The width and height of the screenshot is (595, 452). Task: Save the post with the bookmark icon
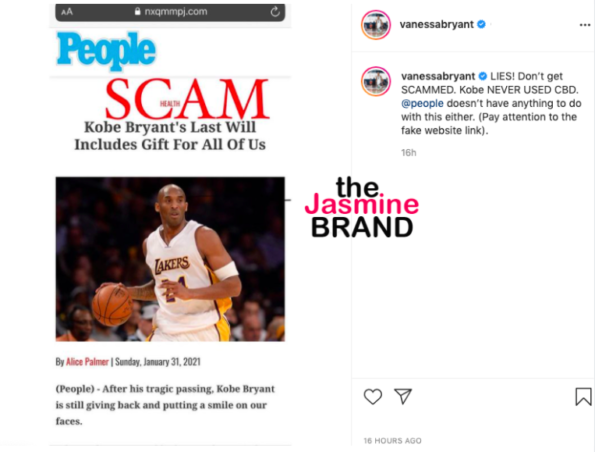click(x=583, y=396)
